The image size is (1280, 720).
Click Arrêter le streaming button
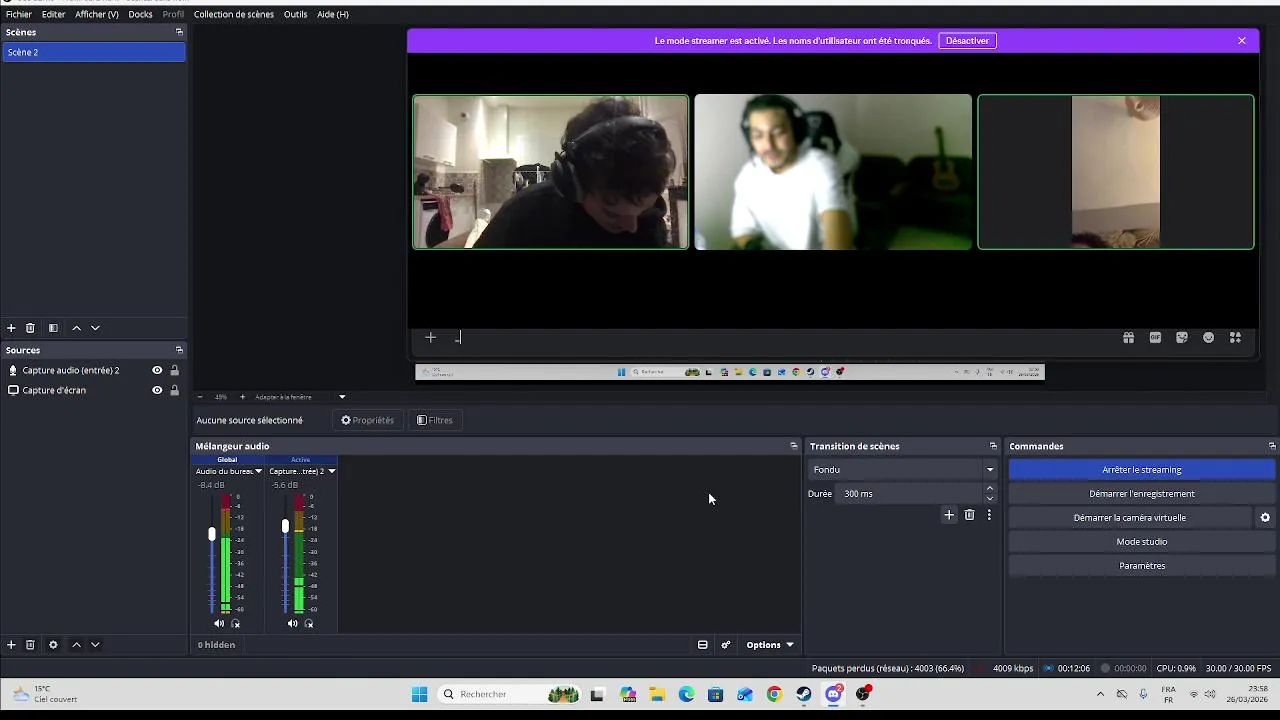pos(1142,470)
